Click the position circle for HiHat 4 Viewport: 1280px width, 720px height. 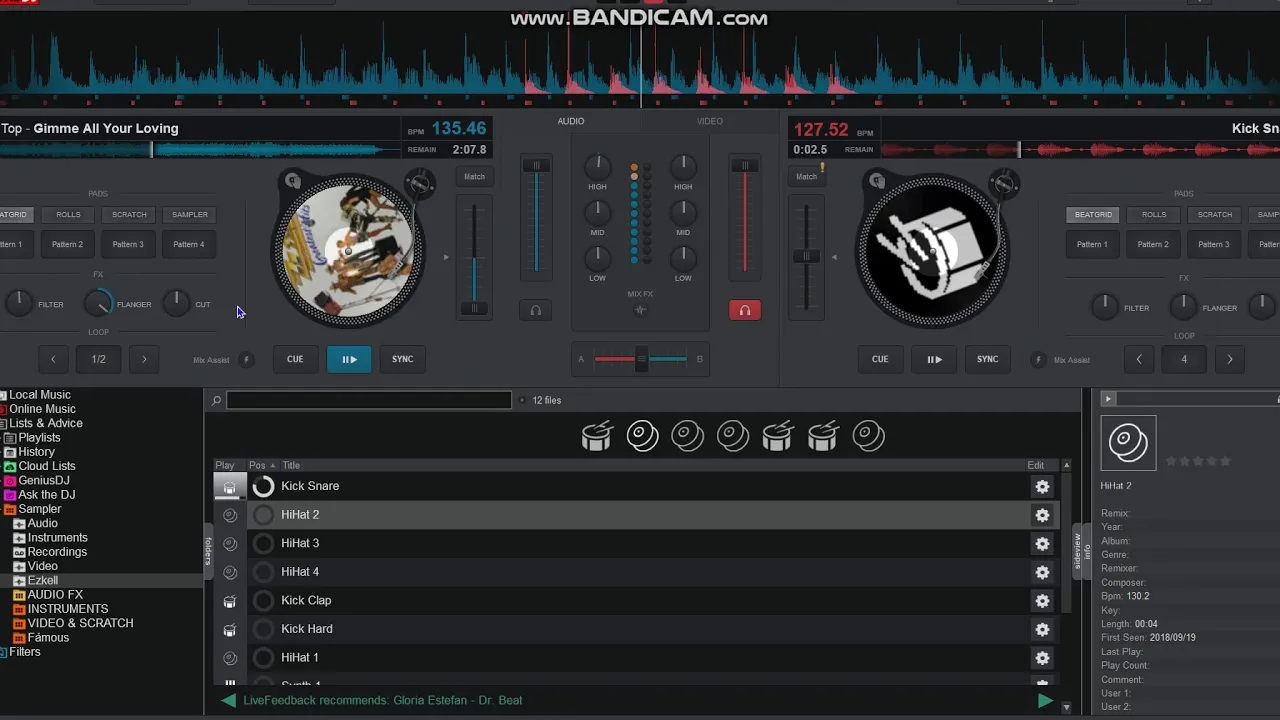tap(263, 572)
